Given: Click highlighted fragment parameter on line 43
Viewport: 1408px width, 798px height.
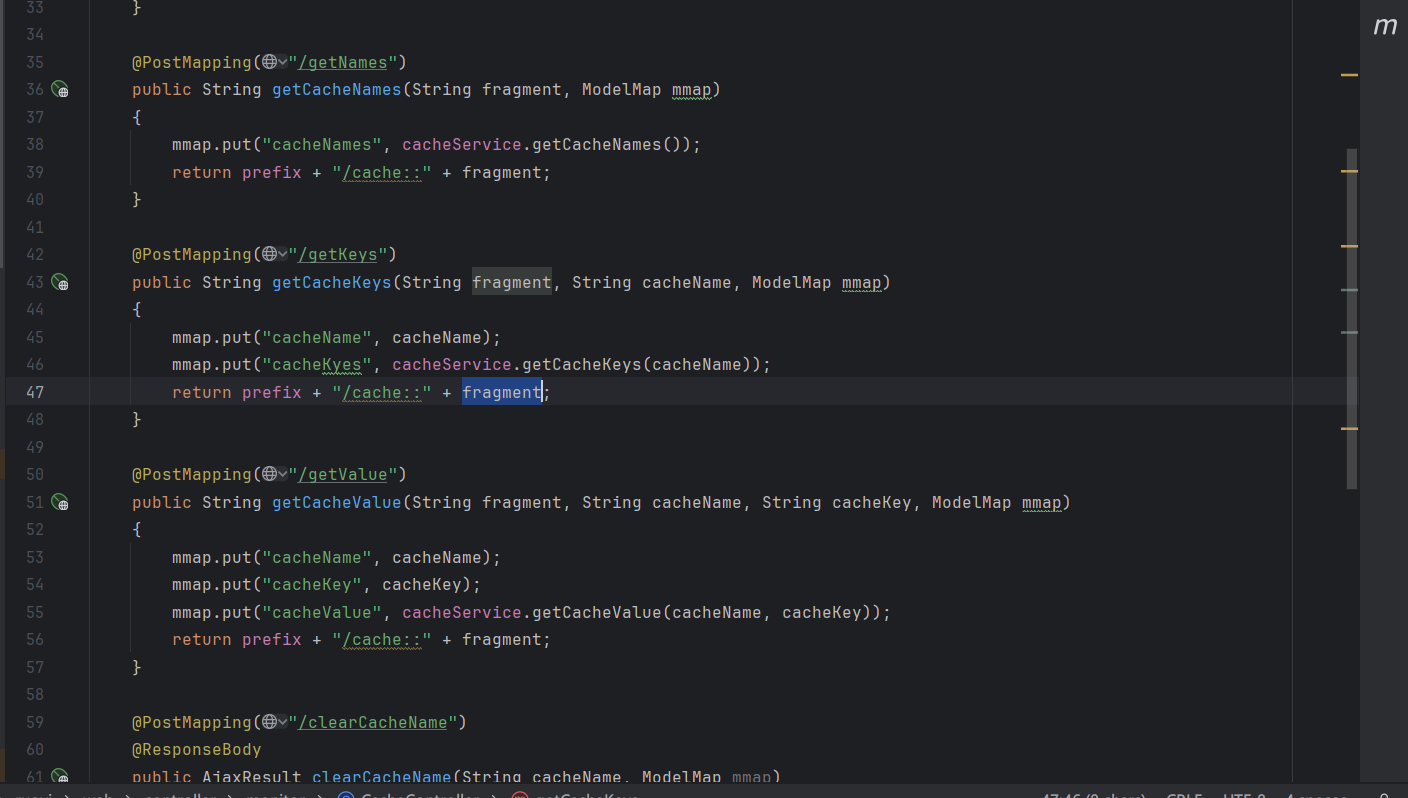Looking at the screenshot, I should [512, 283].
